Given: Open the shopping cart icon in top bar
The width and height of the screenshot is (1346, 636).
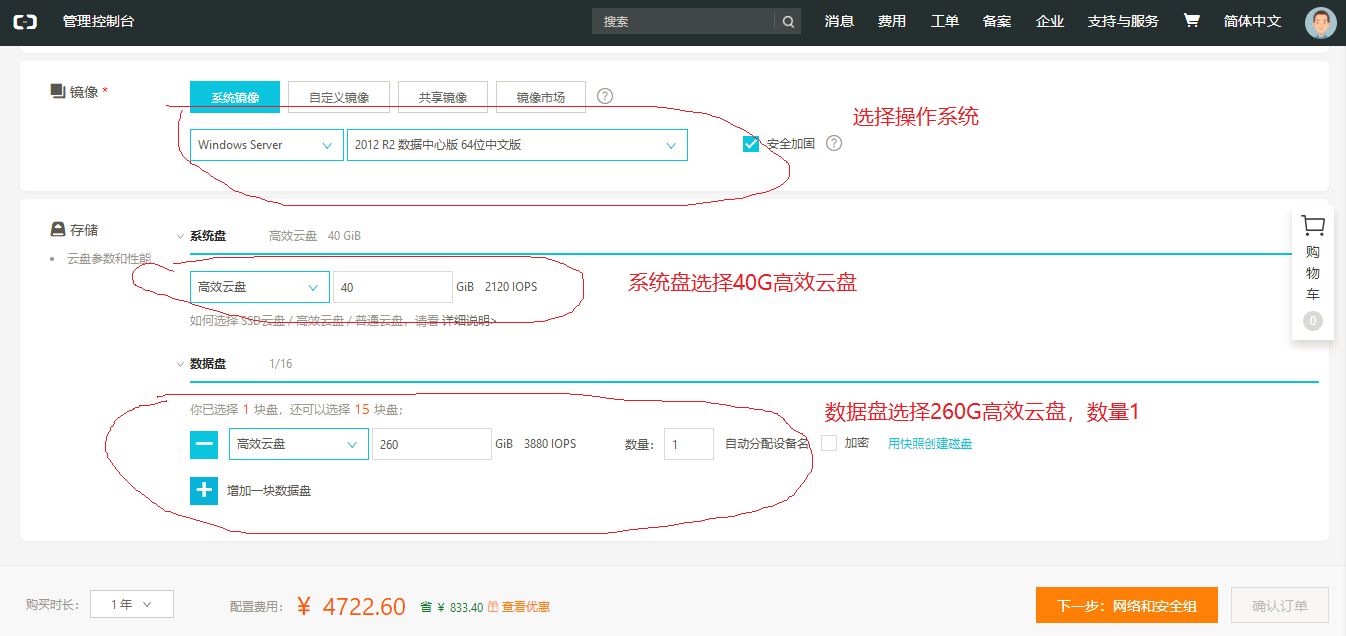Looking at the screenshot, I should (x=1191, y=20).
